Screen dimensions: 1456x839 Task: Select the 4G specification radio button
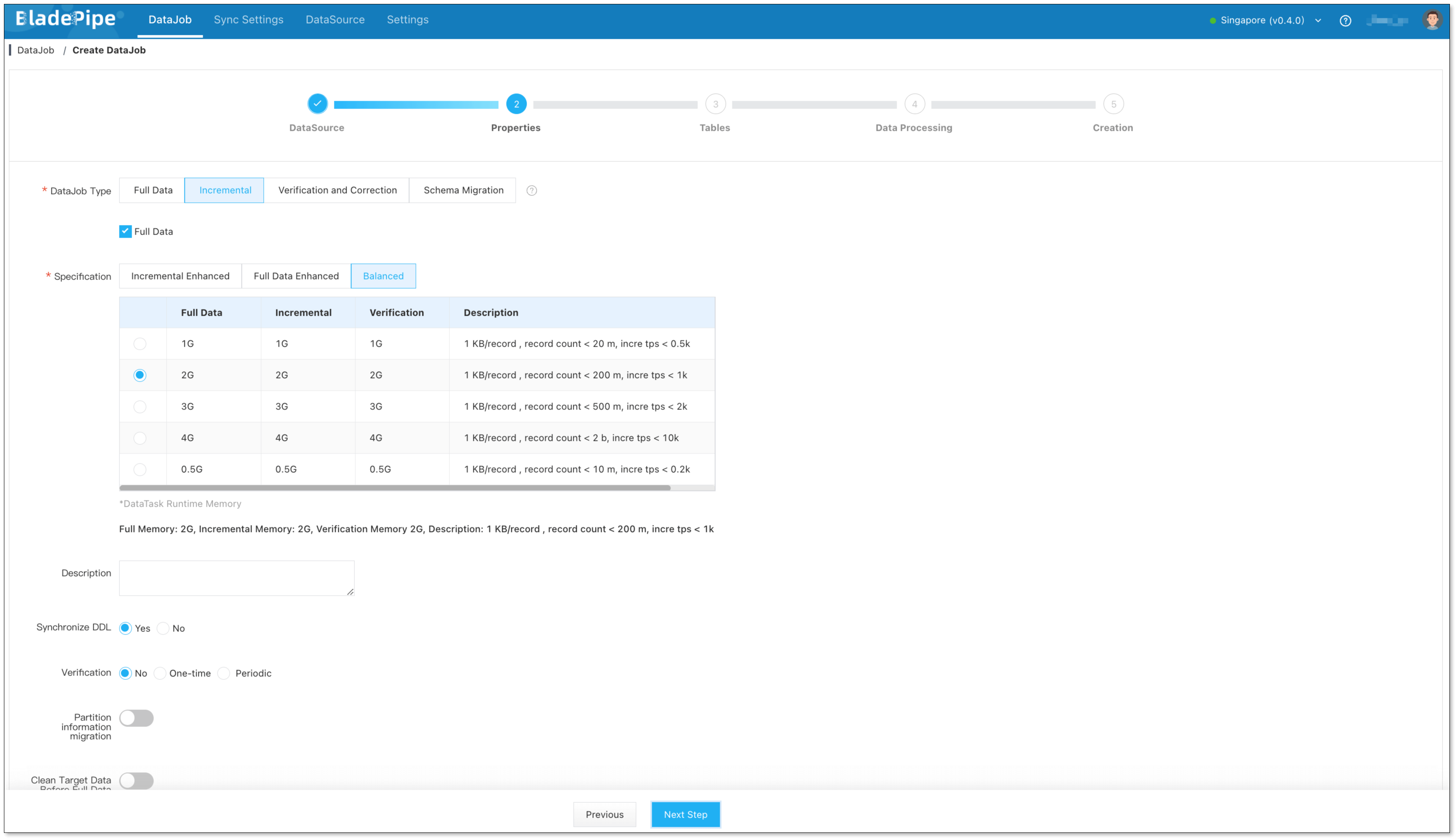(140, 438)
